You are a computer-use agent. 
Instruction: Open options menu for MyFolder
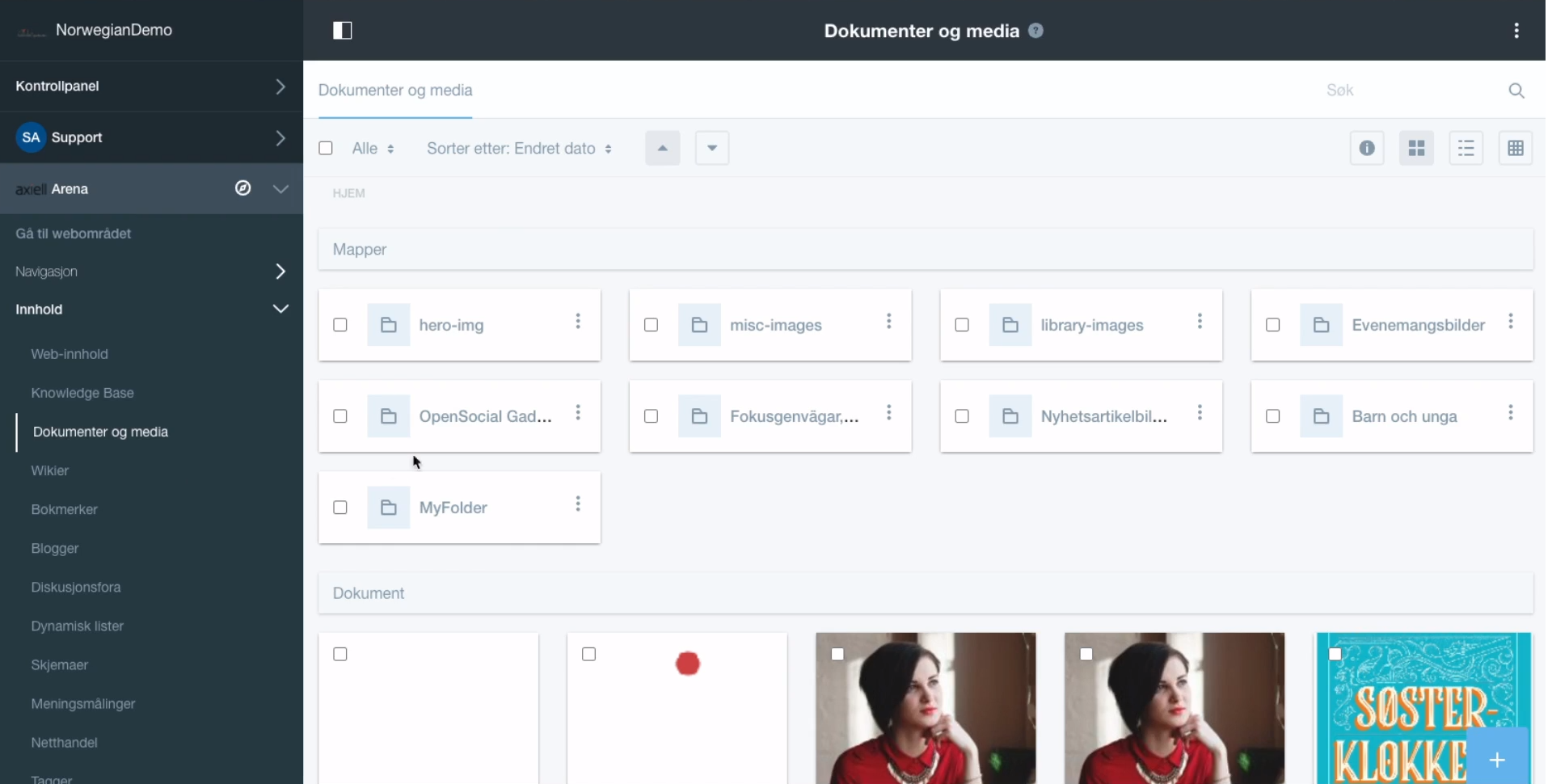pos(578,505)
